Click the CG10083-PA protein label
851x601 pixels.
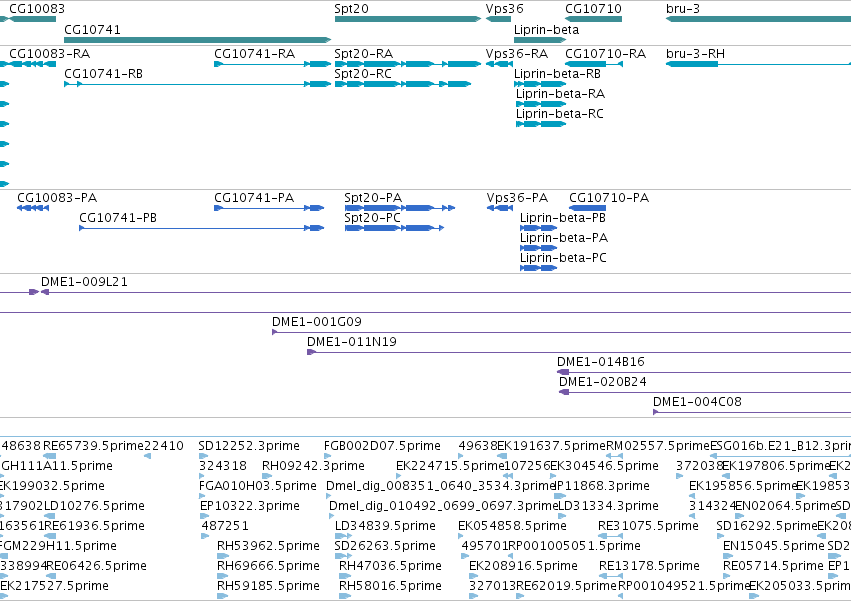(x=57, y=198)
